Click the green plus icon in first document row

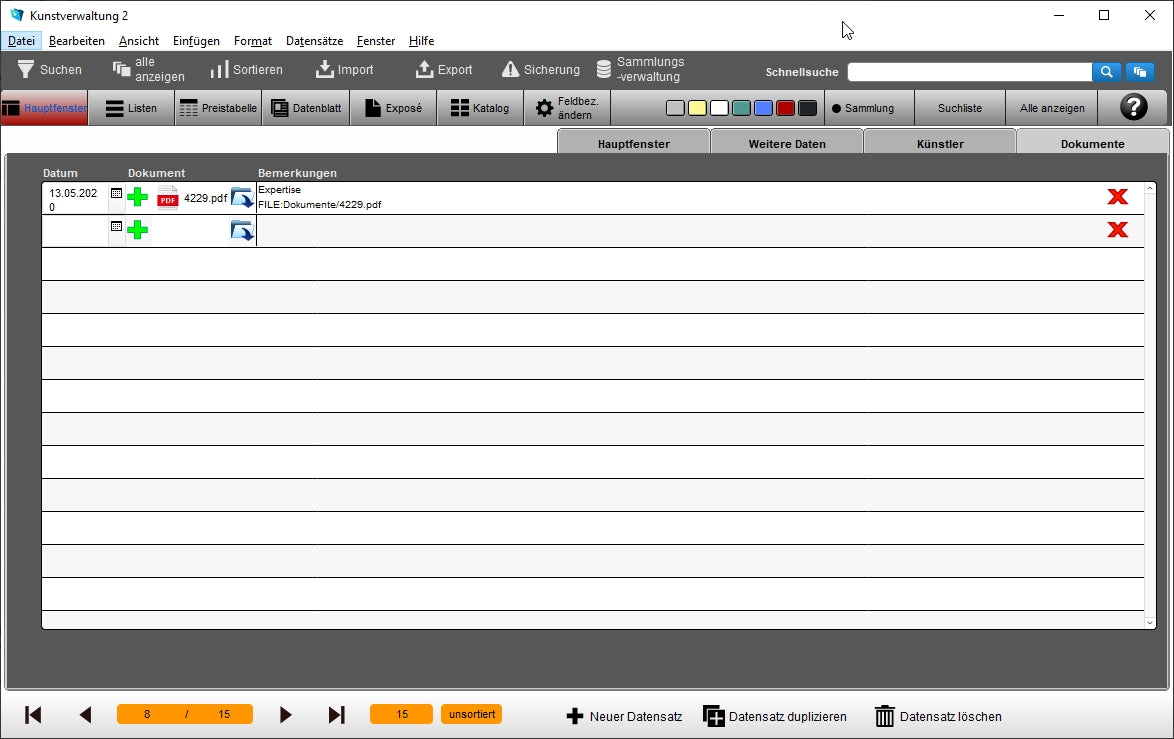click(138, 197)
